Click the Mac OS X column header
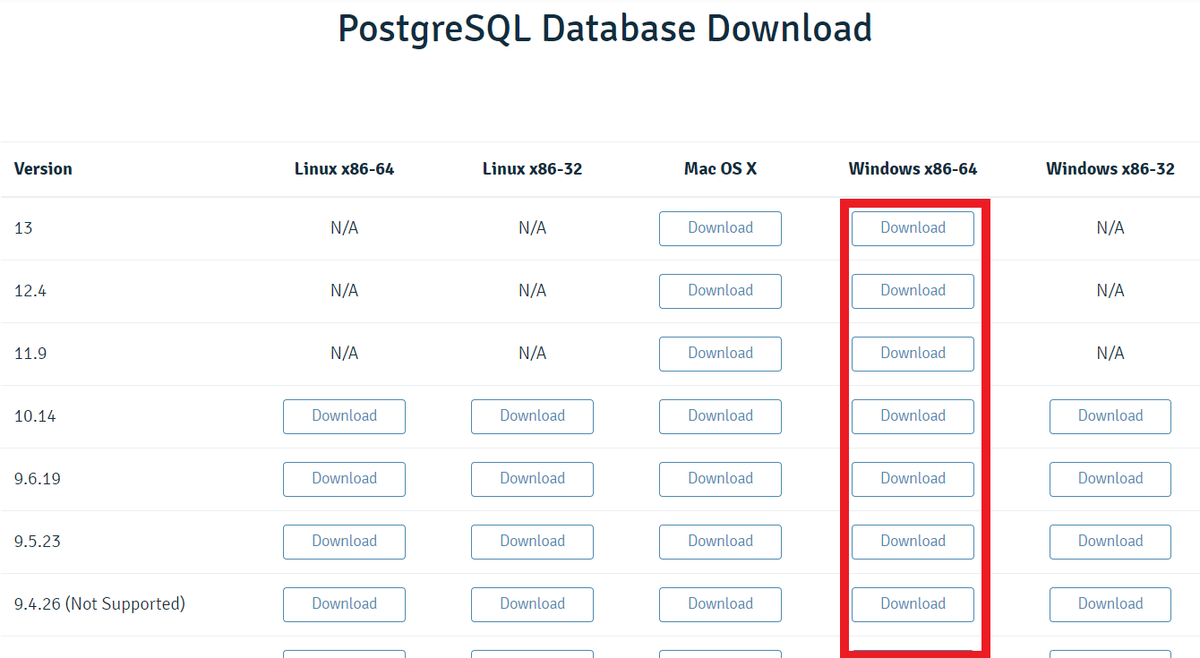The width and height of the screenshot is (1200, 658). [x=720, y=169]
